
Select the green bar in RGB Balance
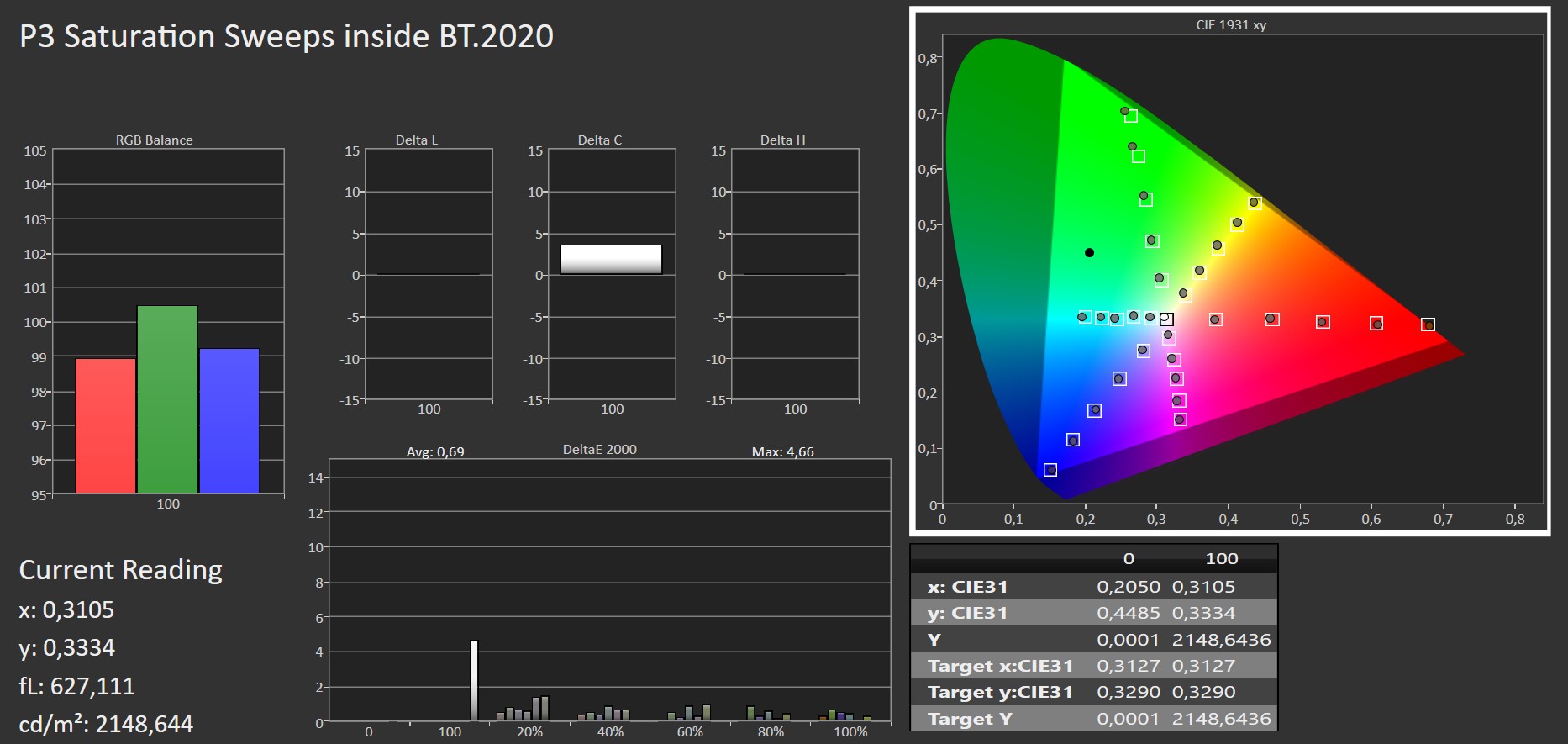click(167, 399)
